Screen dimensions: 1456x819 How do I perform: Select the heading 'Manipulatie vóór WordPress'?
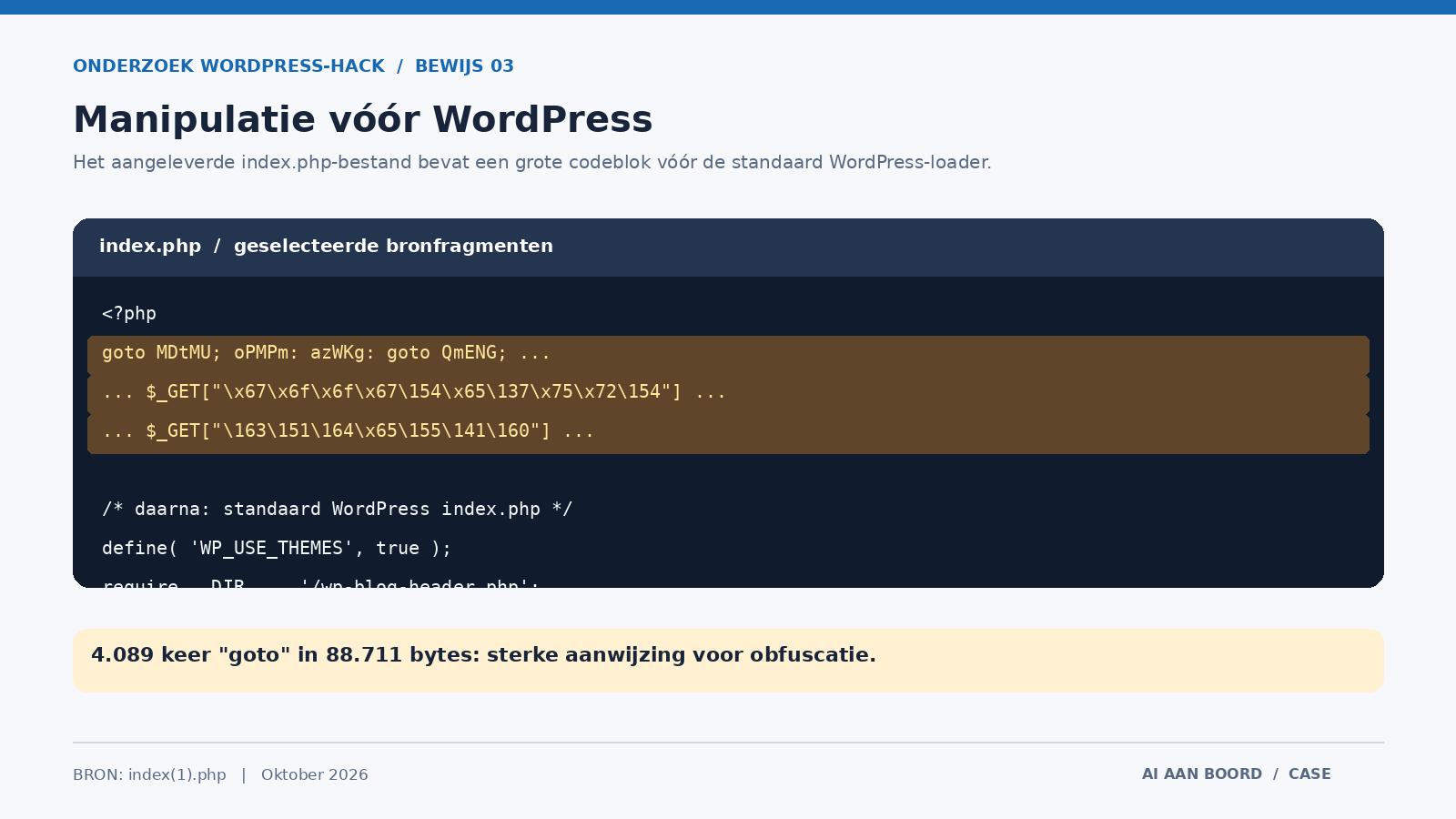[363, 119]
